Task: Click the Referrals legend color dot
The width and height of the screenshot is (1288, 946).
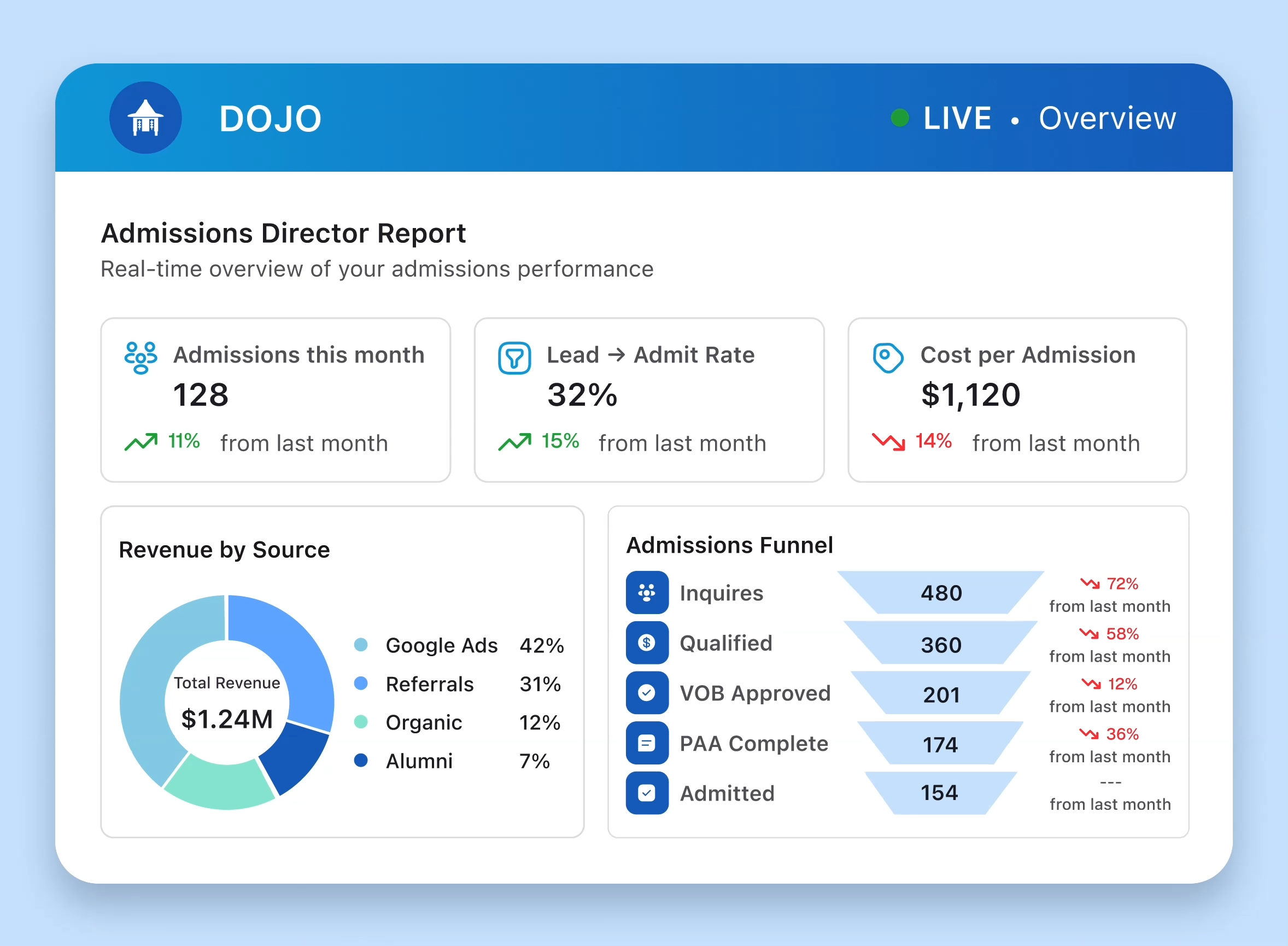Action: (361, 683)
